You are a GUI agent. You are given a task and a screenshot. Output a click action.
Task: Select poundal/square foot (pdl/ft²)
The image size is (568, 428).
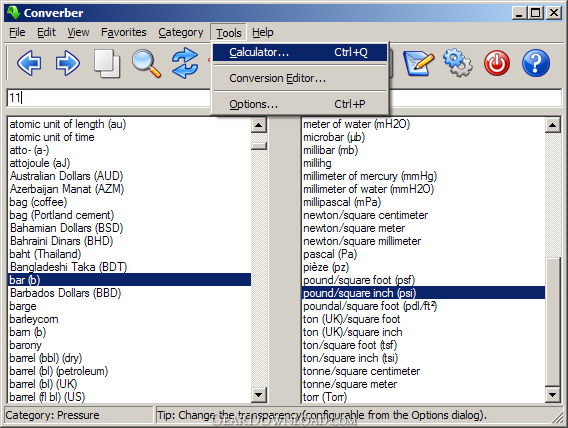pyautogui.click(x=370, y=307)
